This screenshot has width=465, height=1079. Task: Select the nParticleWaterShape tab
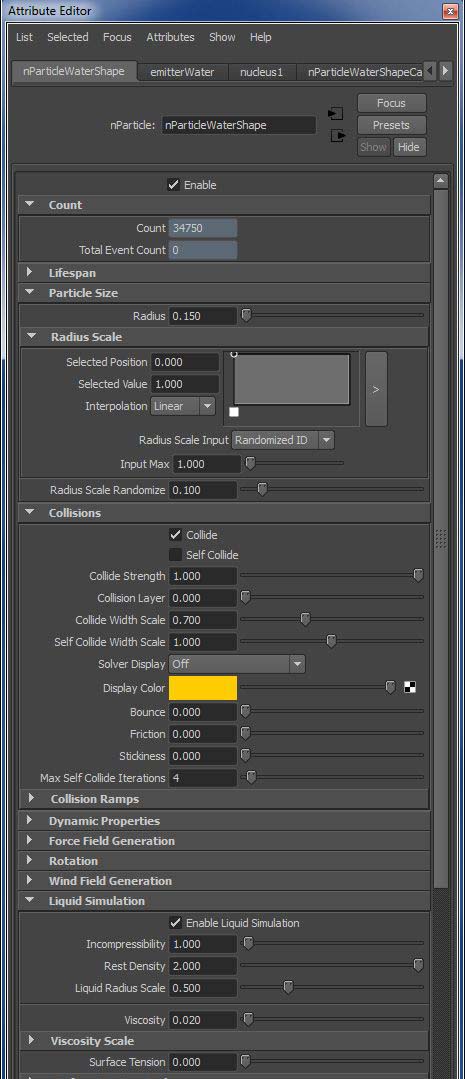click(x=75, y=71)
